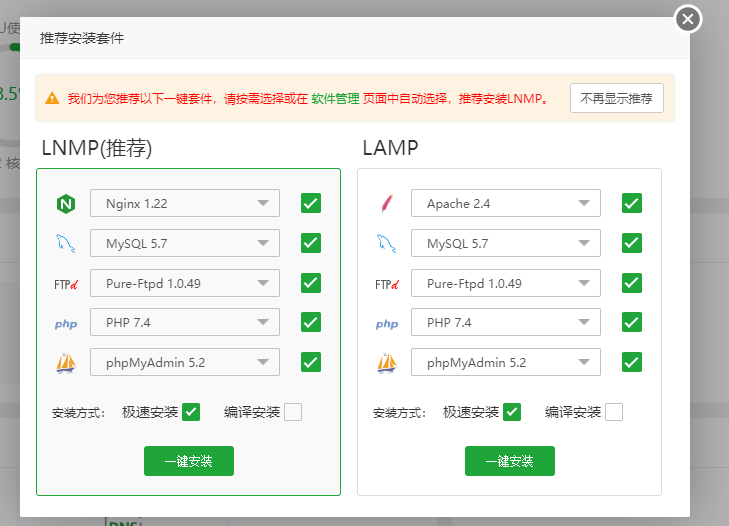729x526 pixels.
Task: Enable 编译安装 checkbox in LNMP
Action: [293, 412]
